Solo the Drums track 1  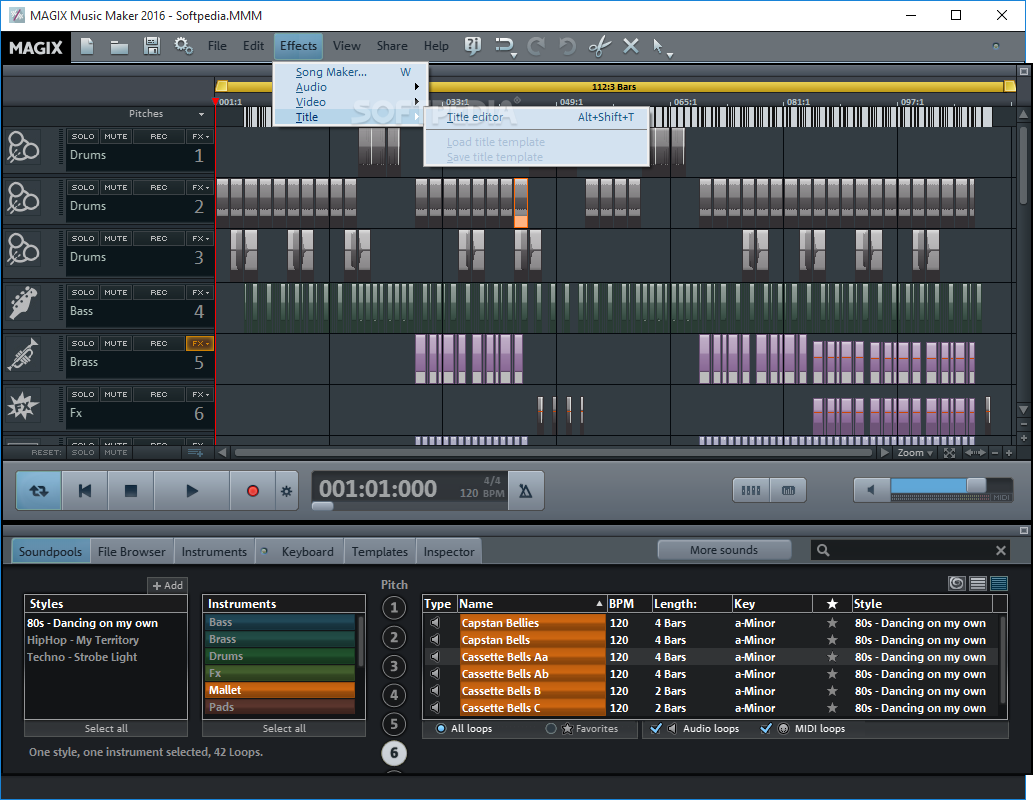[83, 136]
